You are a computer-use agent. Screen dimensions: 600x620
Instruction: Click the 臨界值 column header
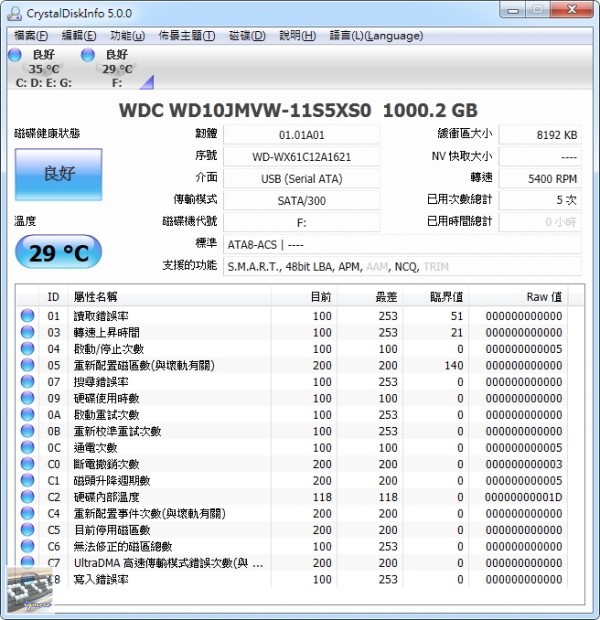pos(435,297)
